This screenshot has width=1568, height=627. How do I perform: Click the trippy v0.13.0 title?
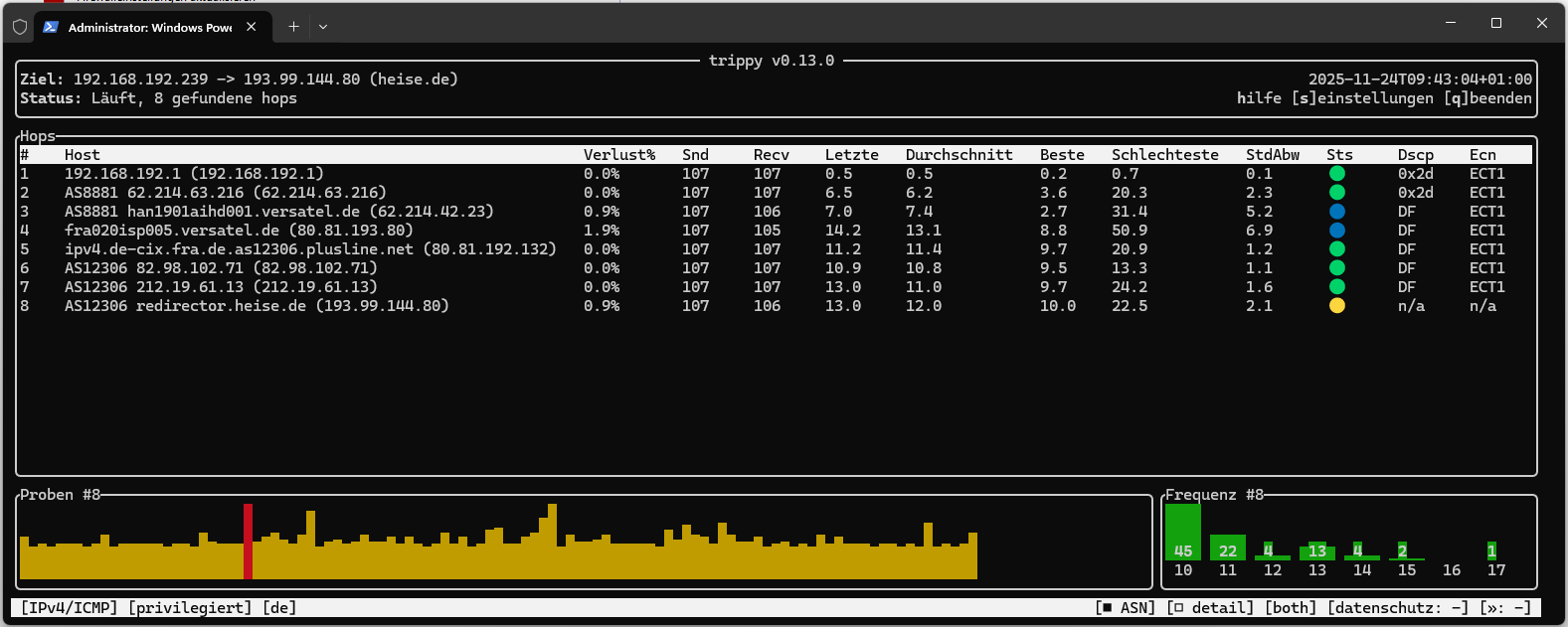tap(772, 60)
